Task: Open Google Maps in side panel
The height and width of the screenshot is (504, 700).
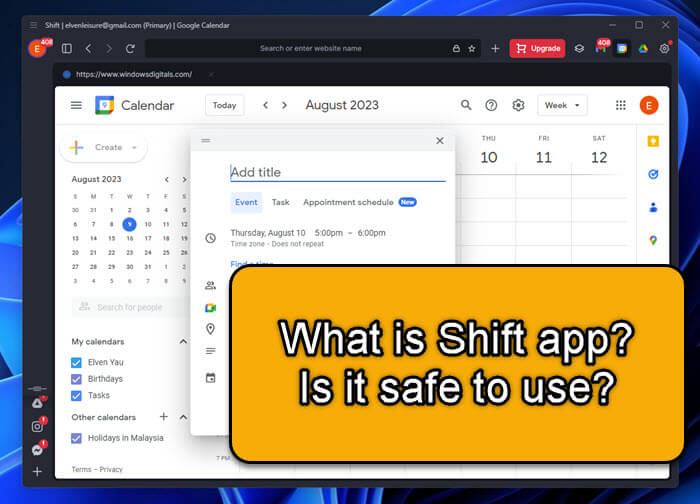Action: pos(653,240)
